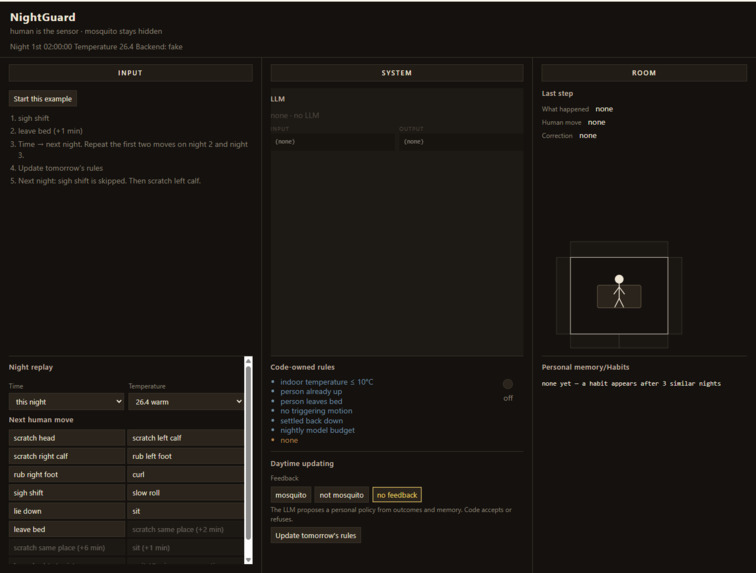The width and height of the screenshot is (756, 573).
Task: Click the person leaves bed rule
Action: click(x=311, y=401)
